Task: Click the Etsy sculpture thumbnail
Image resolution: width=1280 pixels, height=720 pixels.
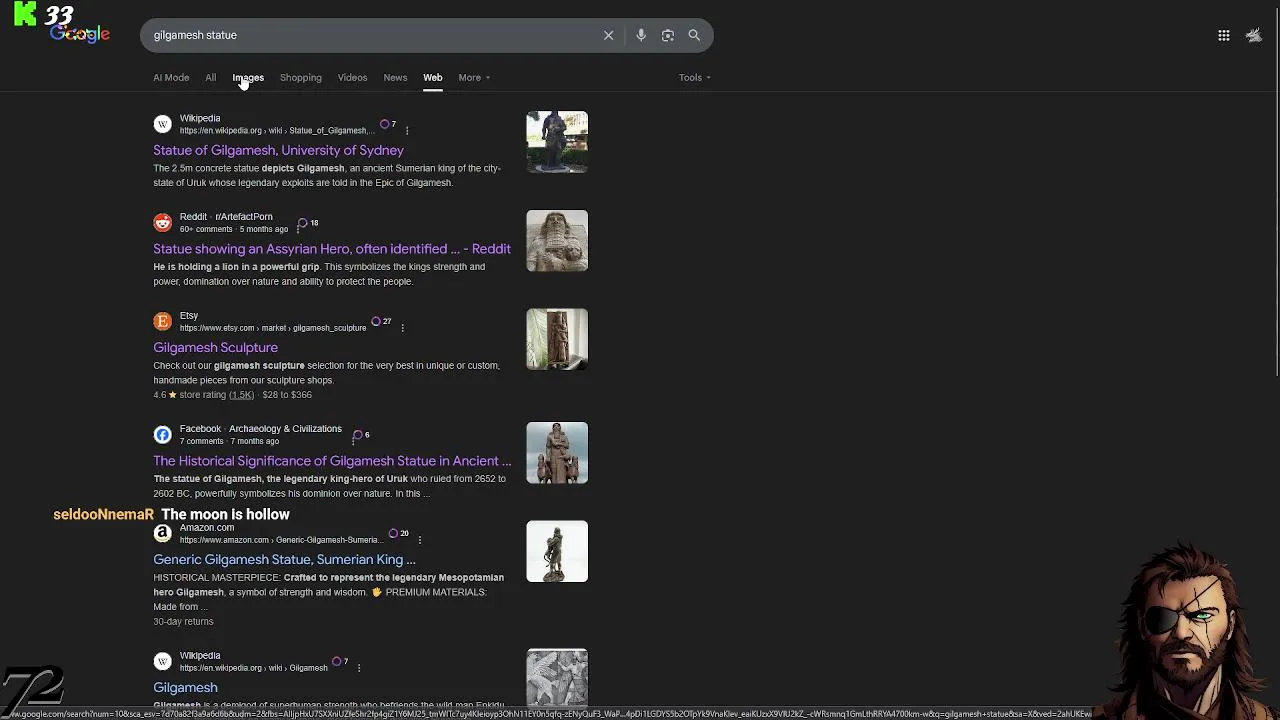Action: (x=557, y=339)
